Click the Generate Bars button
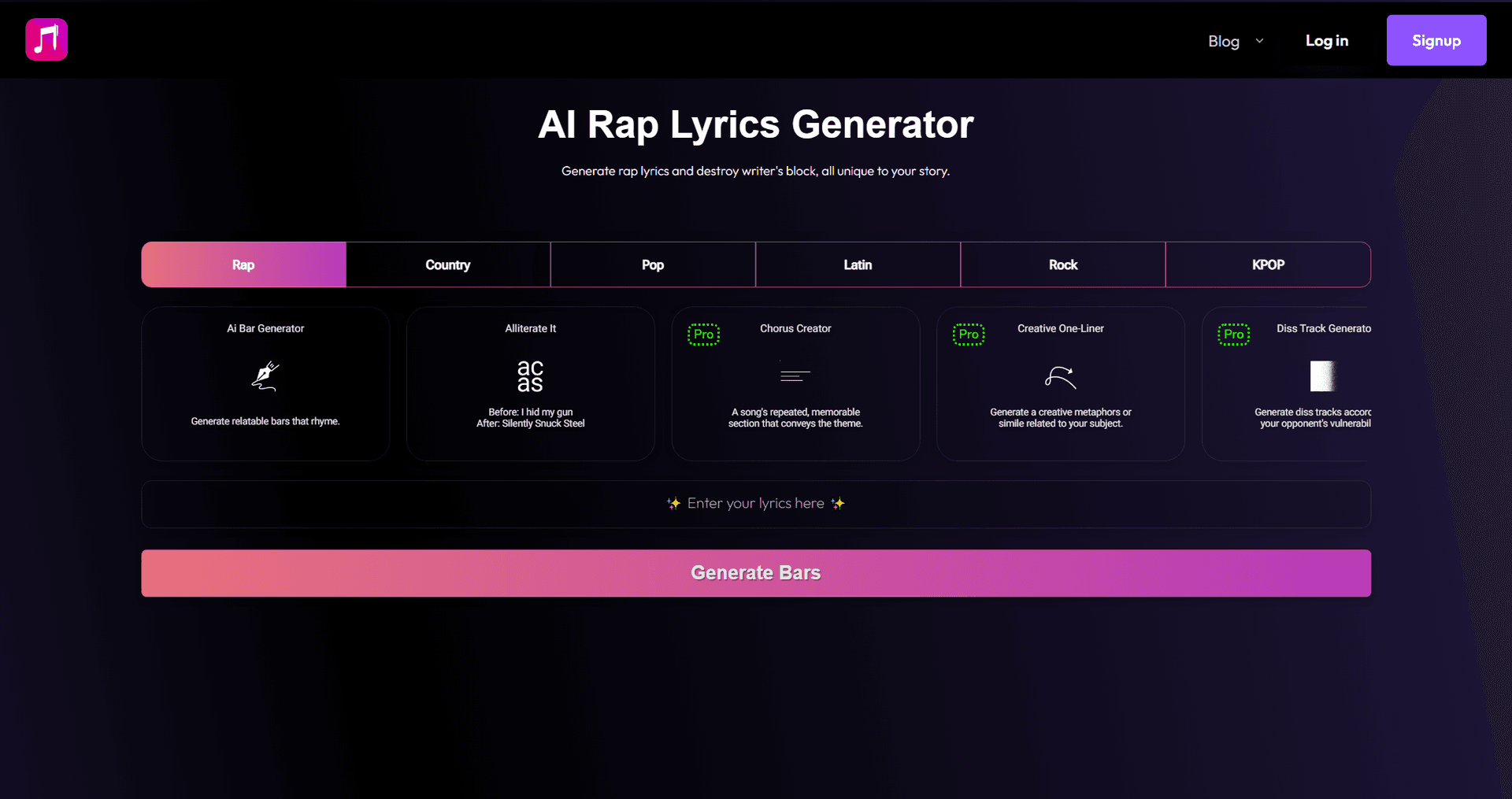 pyautogui.click(x=754, y=572)
